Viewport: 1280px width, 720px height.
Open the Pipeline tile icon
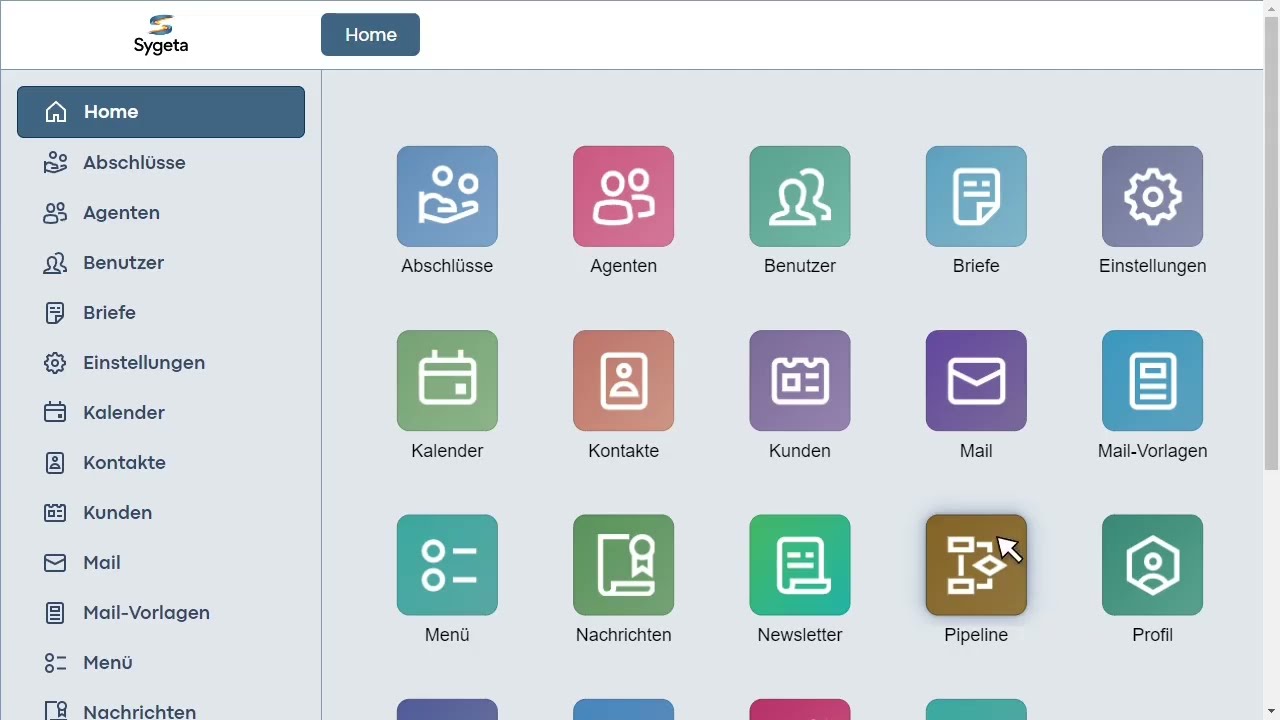tap(976, 565)
